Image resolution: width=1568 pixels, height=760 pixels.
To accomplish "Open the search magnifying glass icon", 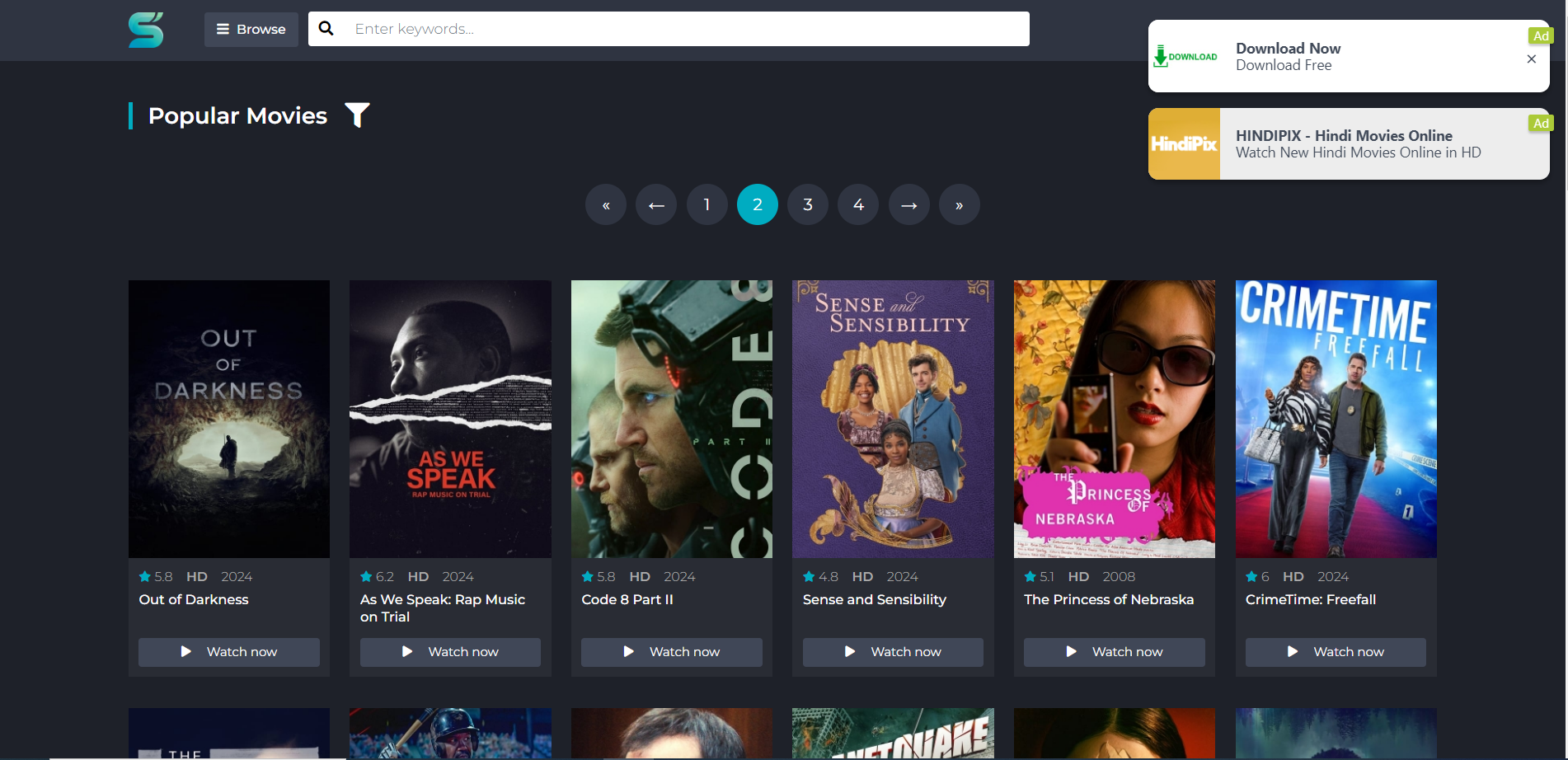I will click(x=326, y=27).
